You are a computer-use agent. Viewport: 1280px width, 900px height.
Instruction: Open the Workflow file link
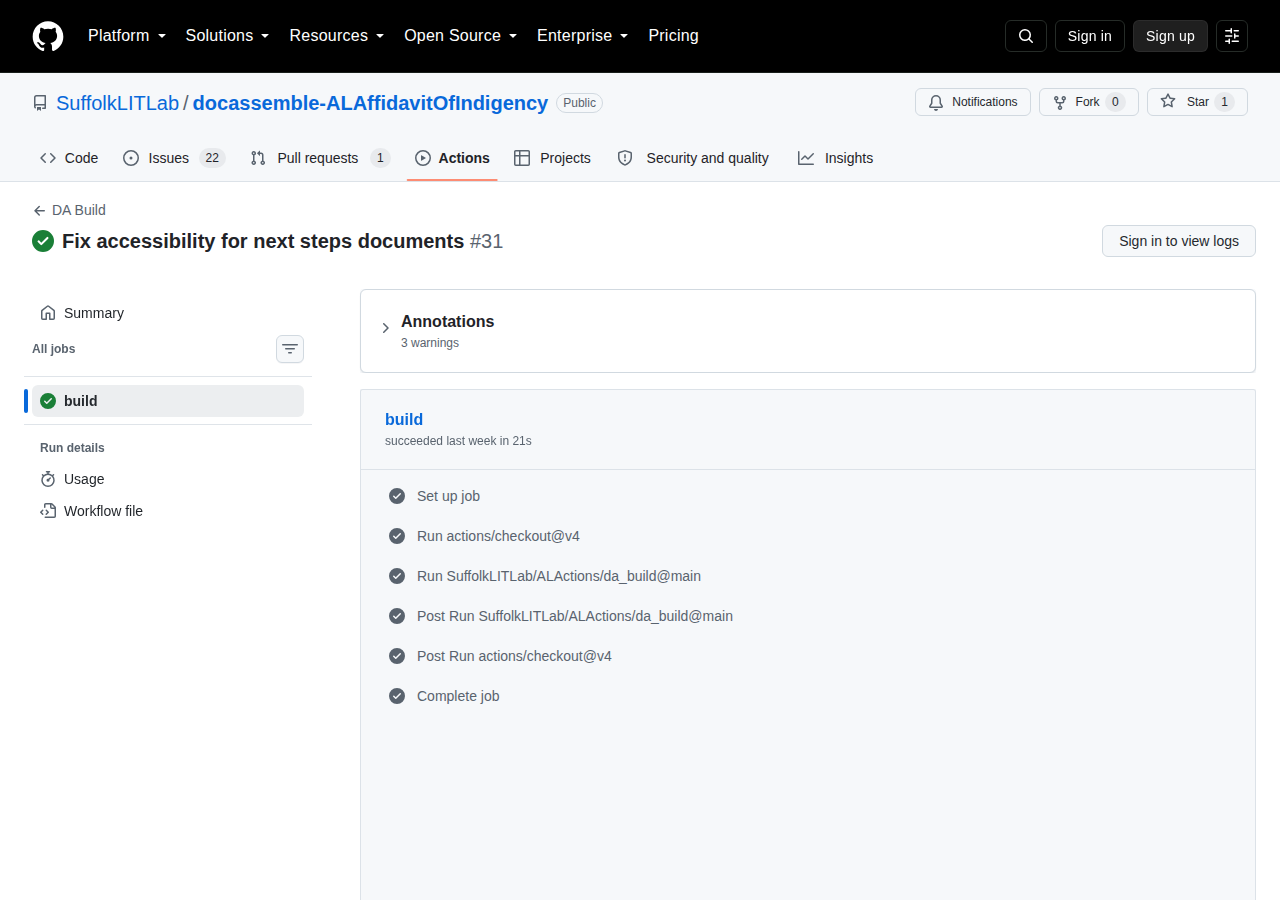point(168,511)
